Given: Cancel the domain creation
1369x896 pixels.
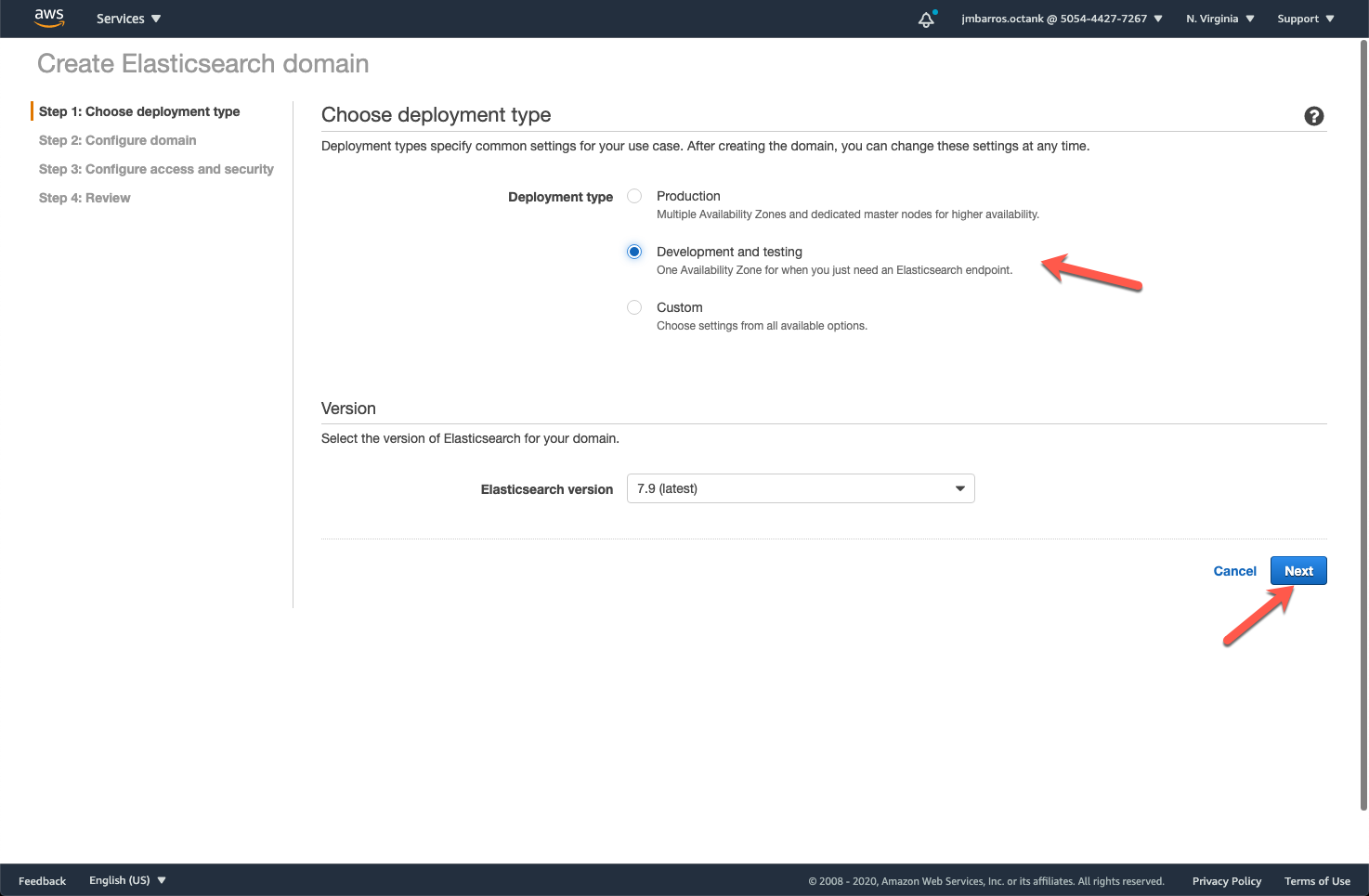Looking at the screenshot, I should tap(1235, 571).
